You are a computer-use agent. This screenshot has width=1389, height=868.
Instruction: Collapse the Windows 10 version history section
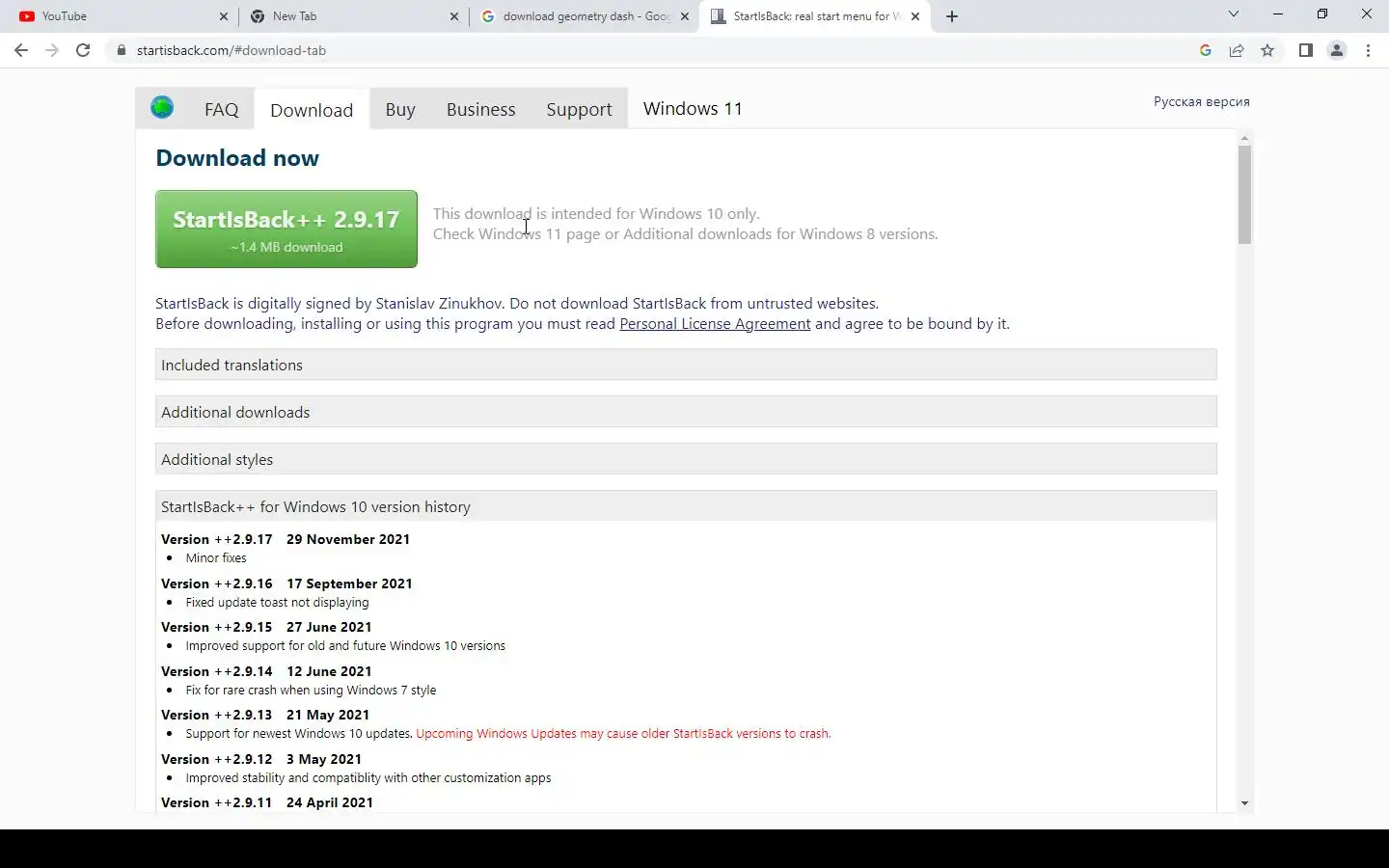coord(686,506)
